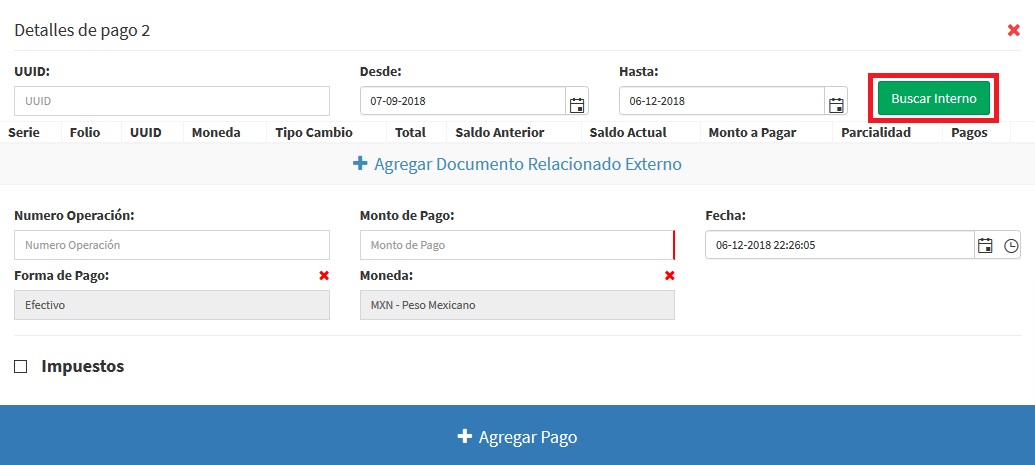Image resolution: width=1035 pixels, height=465 pixels.
Task: Clear the Moneda selection with red X
Action: 669,276
